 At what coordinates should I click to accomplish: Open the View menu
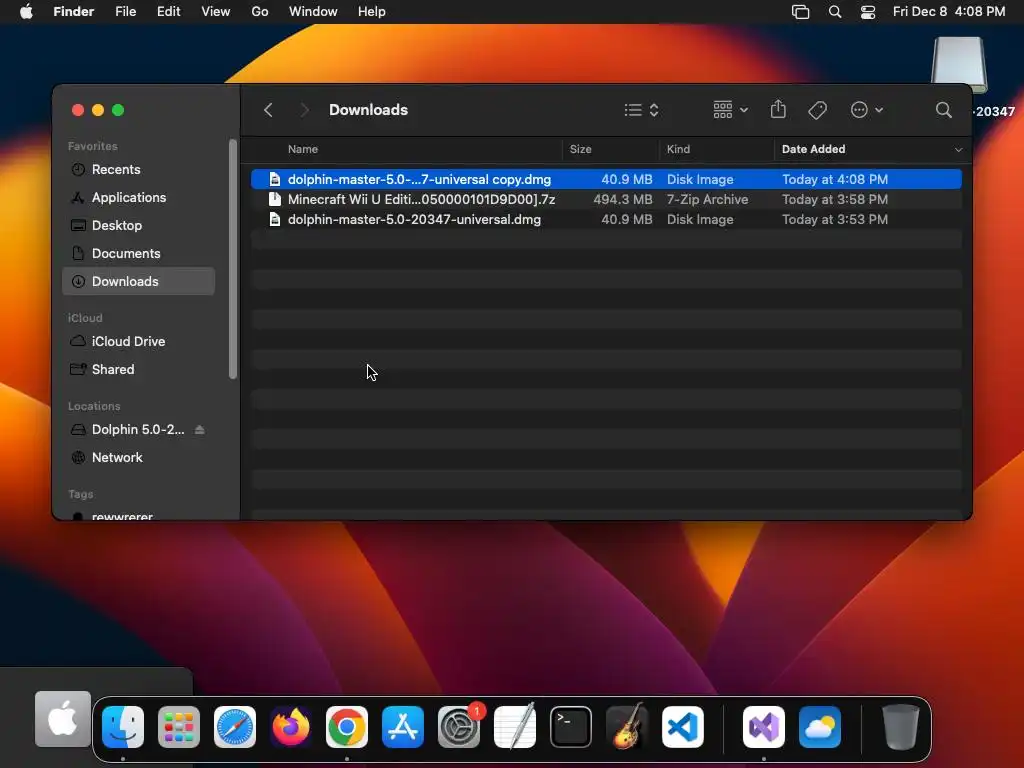[x=216, y=12]
